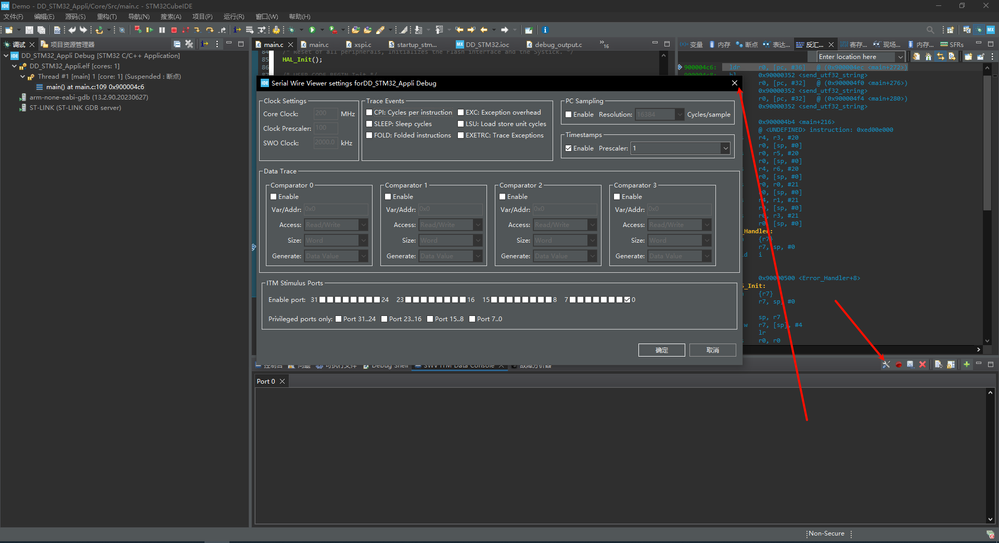Click the Suspend (pause) debug icon
Screen dimensions: 999x543
click(x=162, y=30)
